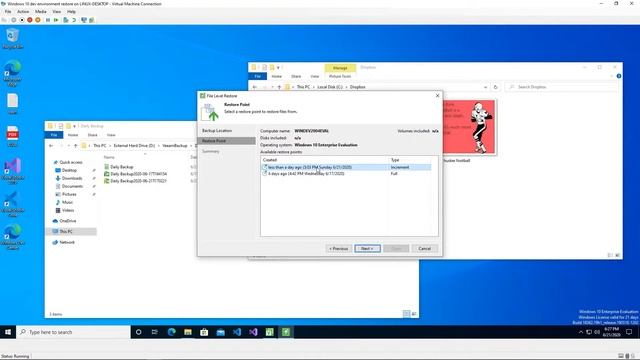Click the Turn Off VM toolbar icon
This screenshot has height=360, width=640.
coord(22,20)
